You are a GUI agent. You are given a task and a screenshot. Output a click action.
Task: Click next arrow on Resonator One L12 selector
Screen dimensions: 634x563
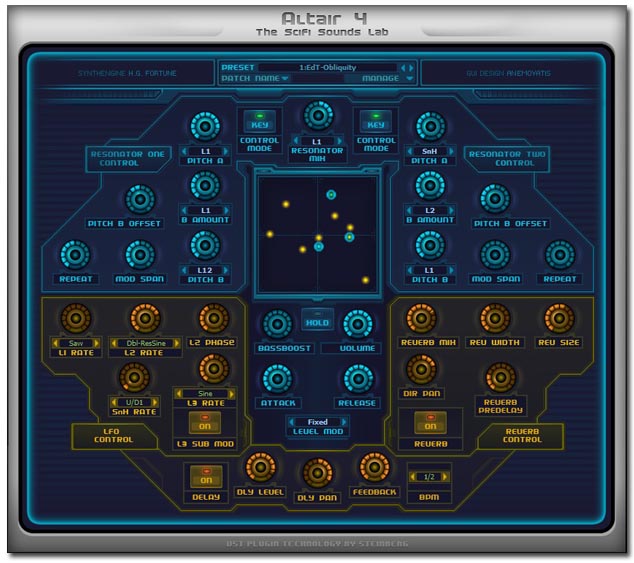pyautogui.click(x=226, y=270)
